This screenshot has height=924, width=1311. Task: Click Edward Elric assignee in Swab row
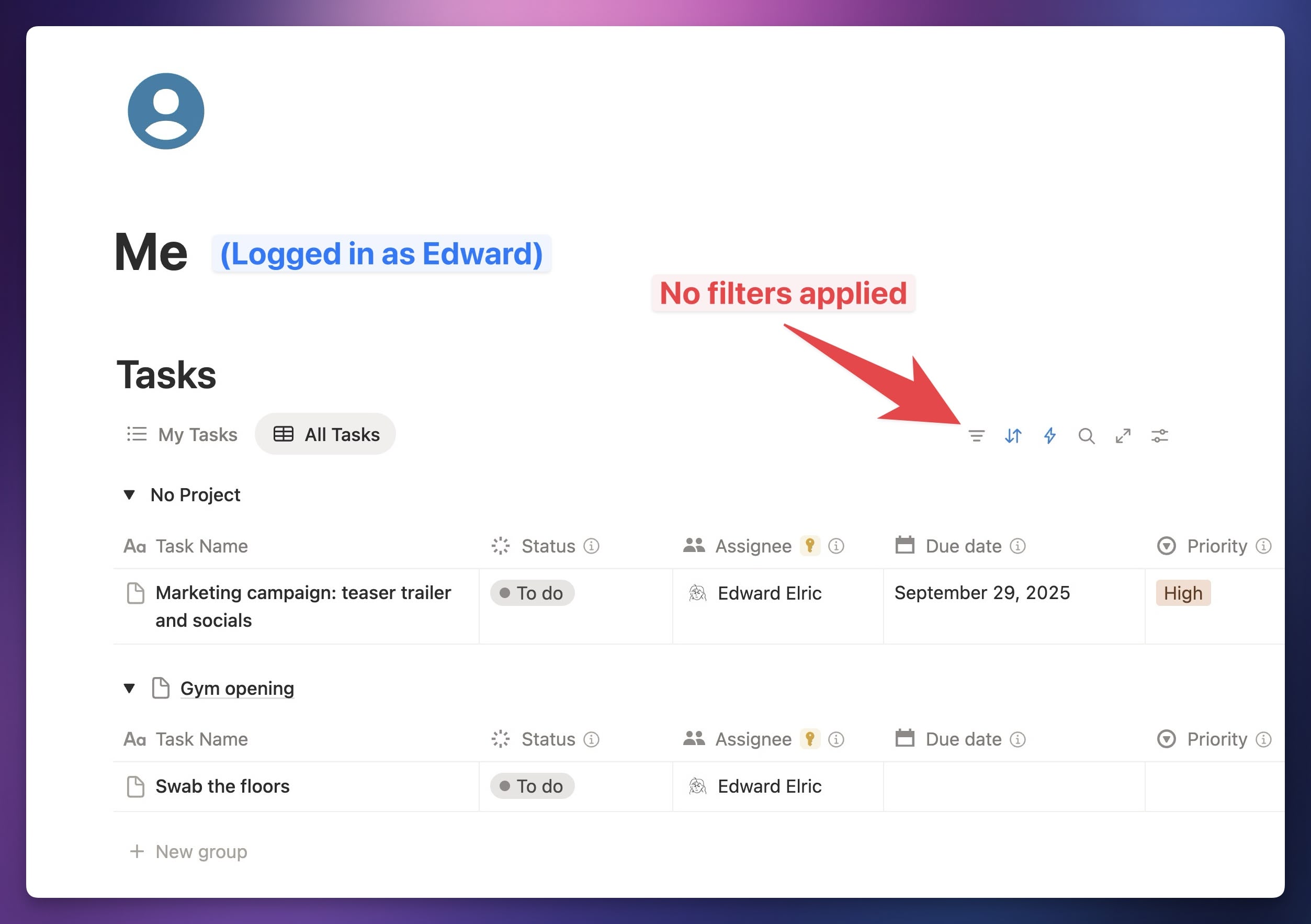768,786
